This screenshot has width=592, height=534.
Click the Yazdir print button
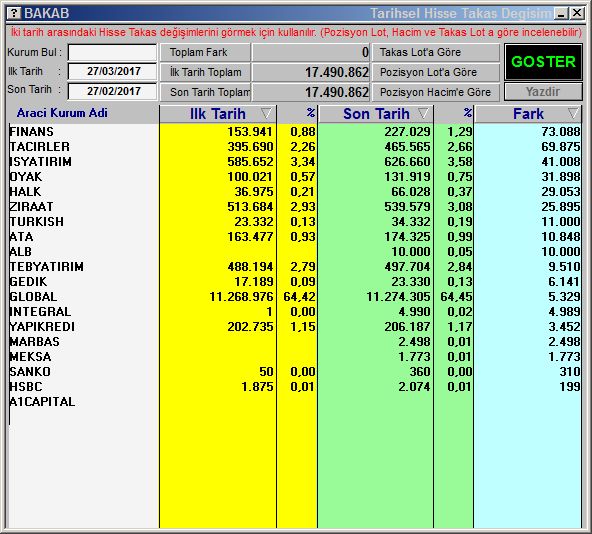click(543, 92)
